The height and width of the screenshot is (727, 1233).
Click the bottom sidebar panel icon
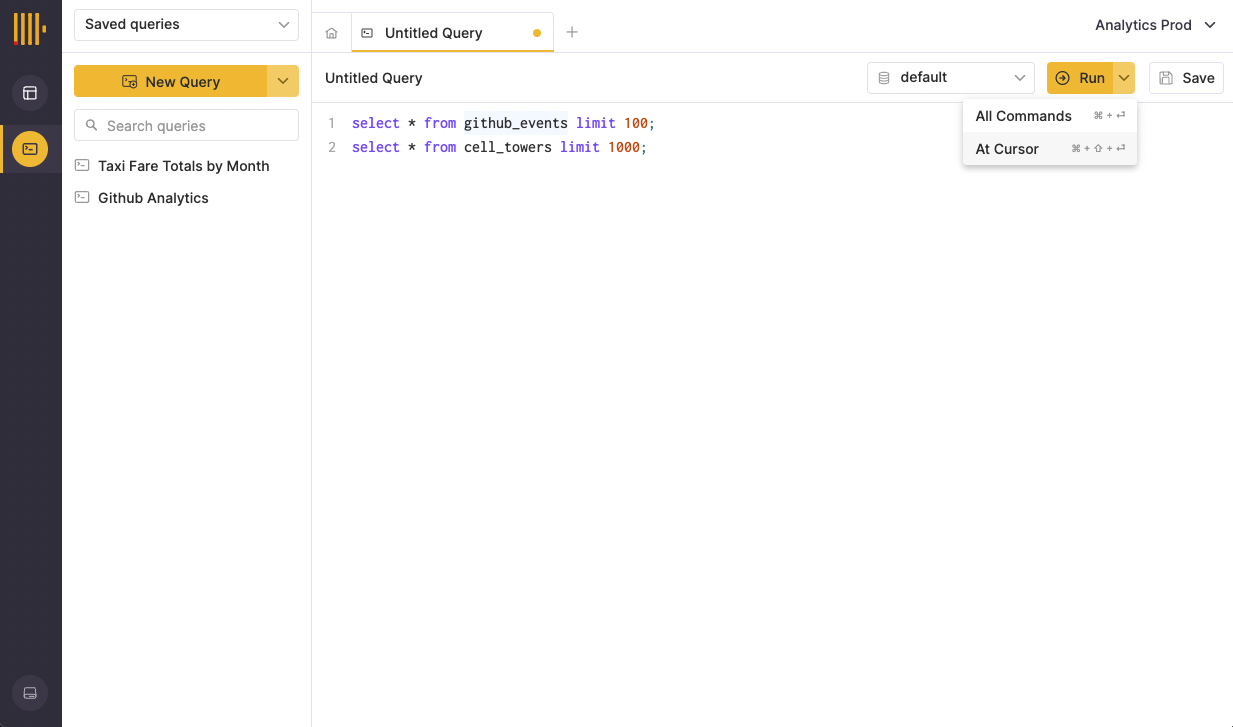(x=30, y=693)
